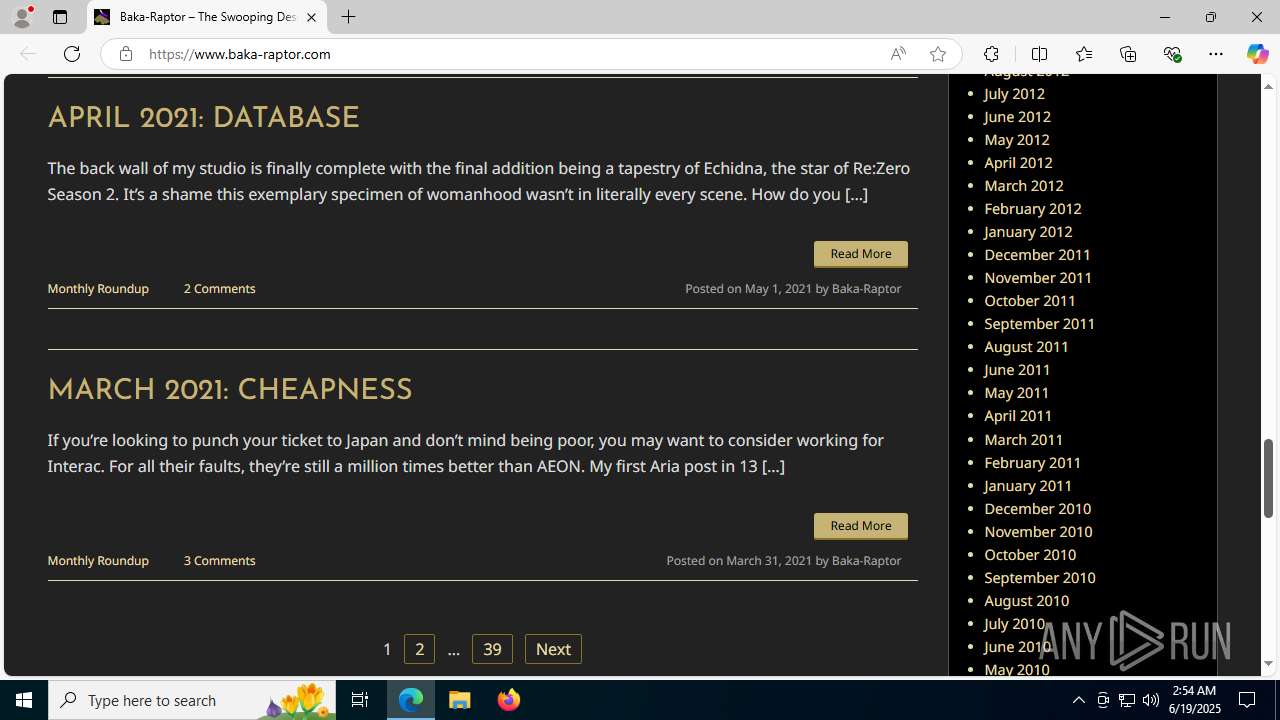The height and width of the screenshot is (720, 1280).
Task: View site information lock icon
Action: [125, 54]
